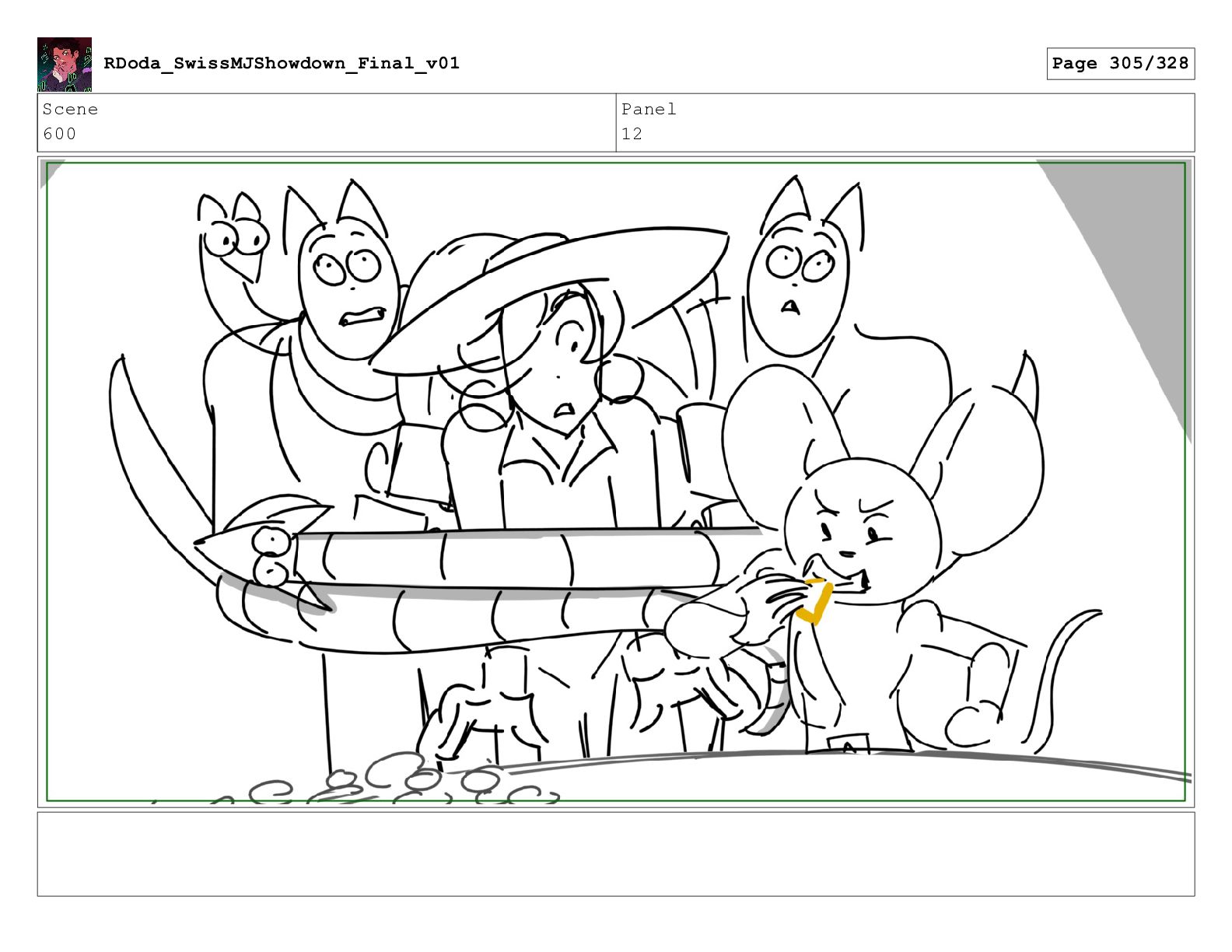
Task: Select the scene number 600
Action: 60,134
